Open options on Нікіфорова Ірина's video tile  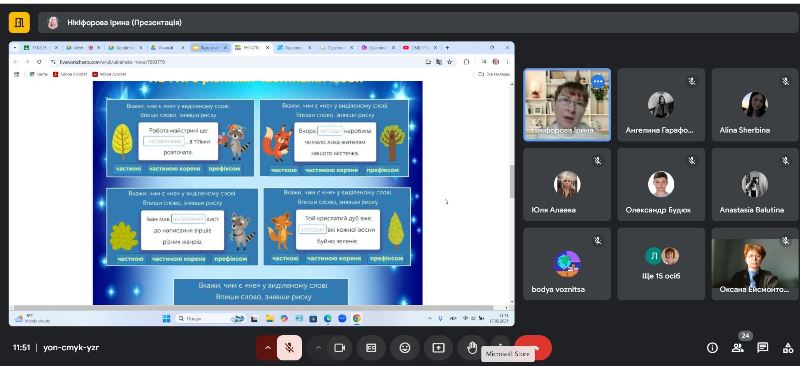tap(598, 81)
